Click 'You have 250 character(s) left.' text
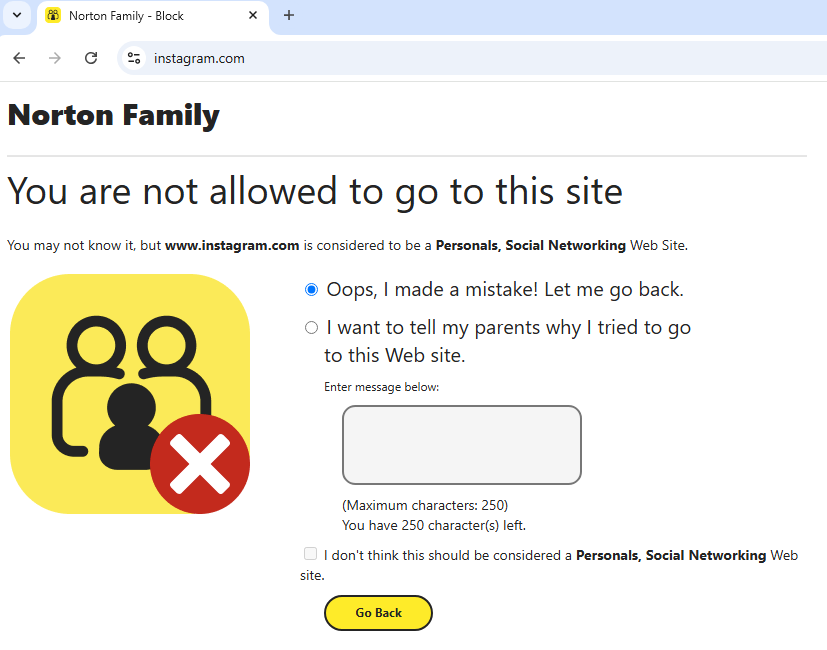Viewport: 827px width, 650px height. point(434,525)
